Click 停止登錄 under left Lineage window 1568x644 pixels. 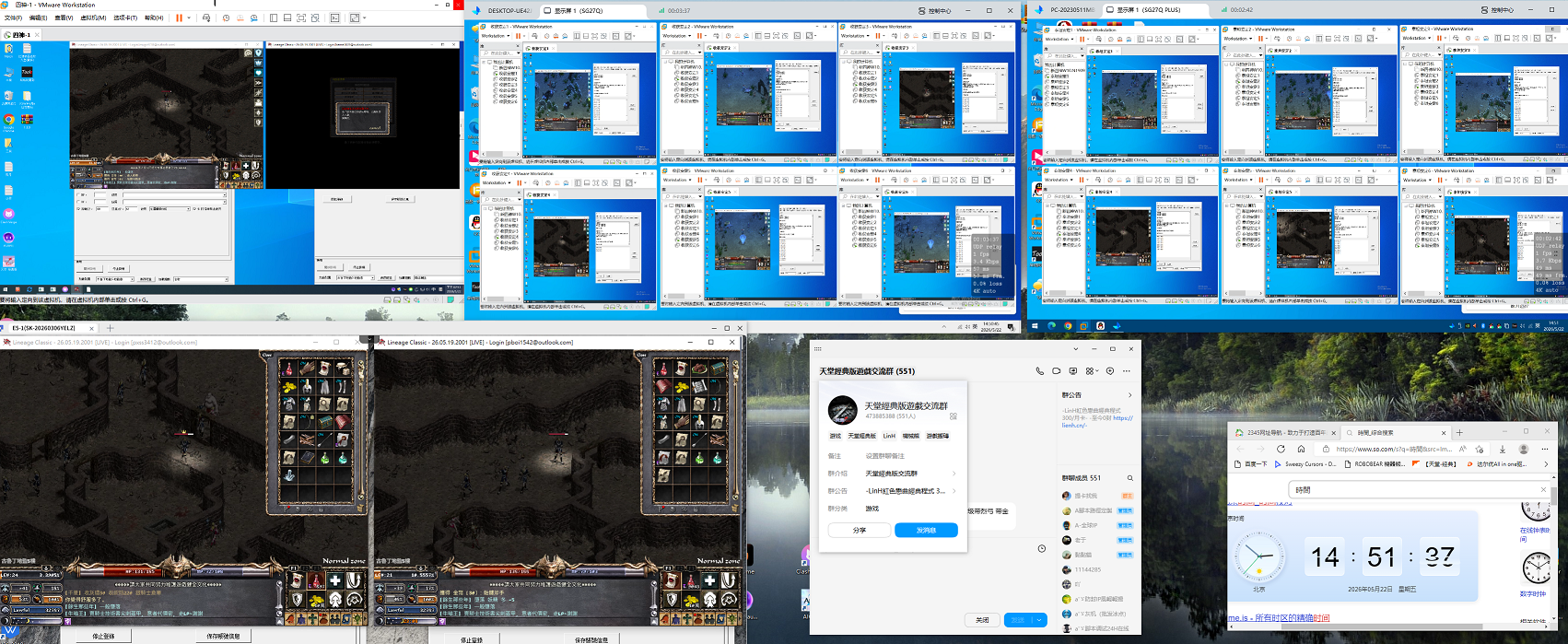(104, 636)
